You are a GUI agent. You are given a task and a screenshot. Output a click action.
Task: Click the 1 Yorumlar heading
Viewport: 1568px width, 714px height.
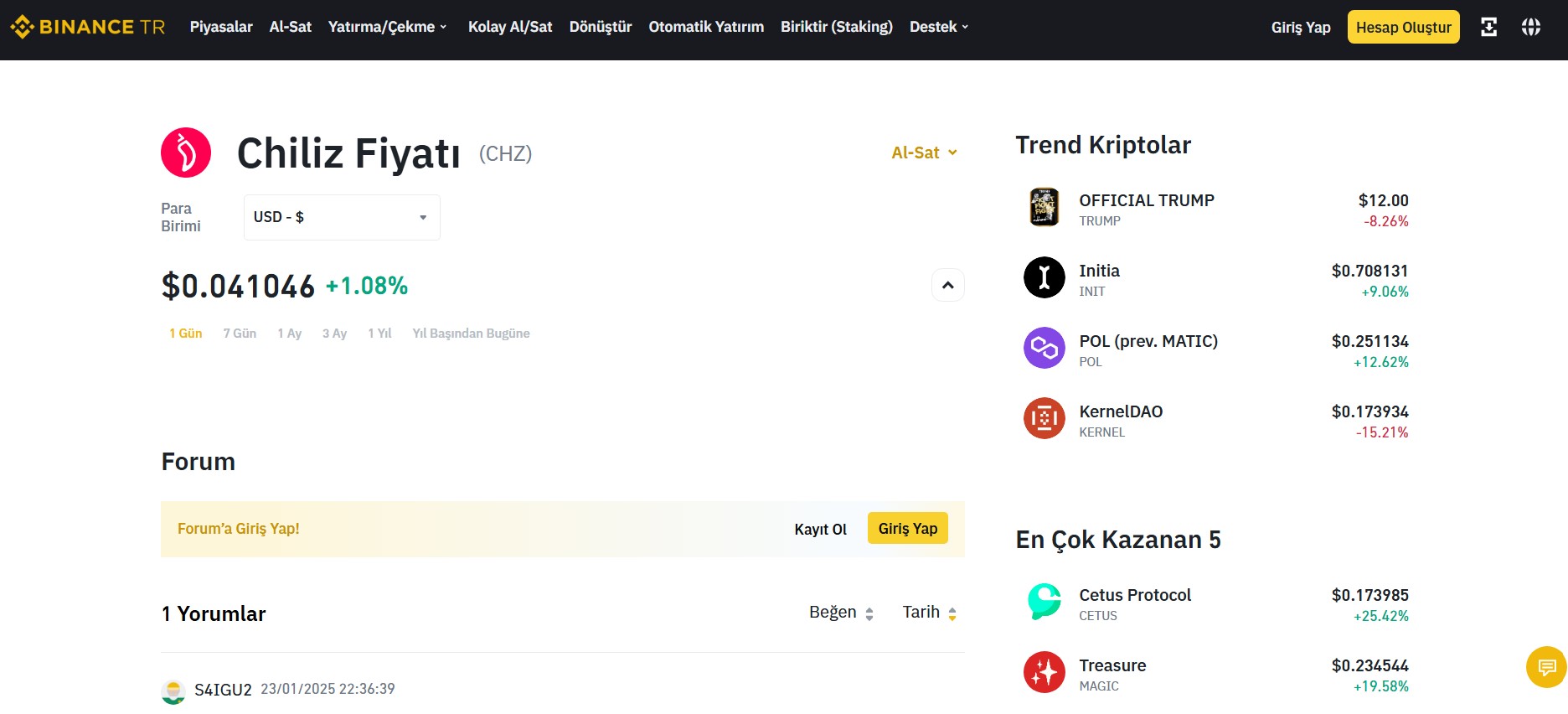click(x=214, y=614)
